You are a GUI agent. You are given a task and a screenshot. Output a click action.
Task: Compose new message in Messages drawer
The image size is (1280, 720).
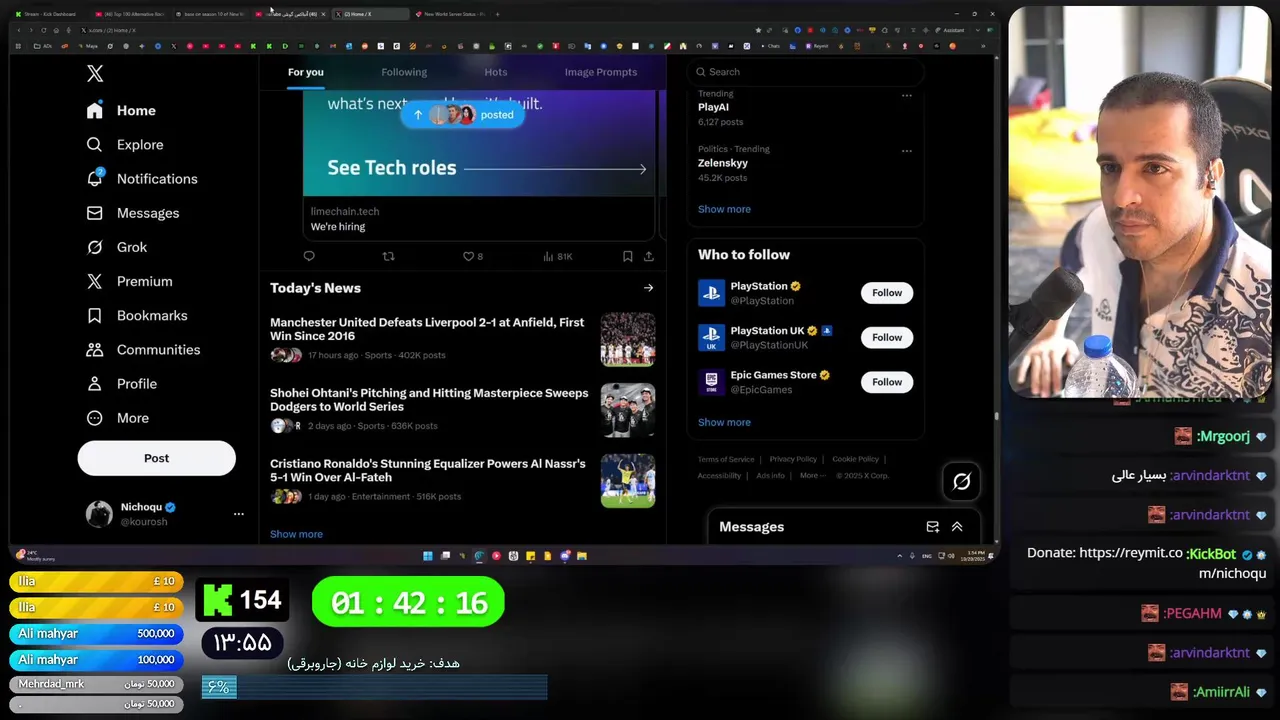pyautogui.click(x=932, y=527)
